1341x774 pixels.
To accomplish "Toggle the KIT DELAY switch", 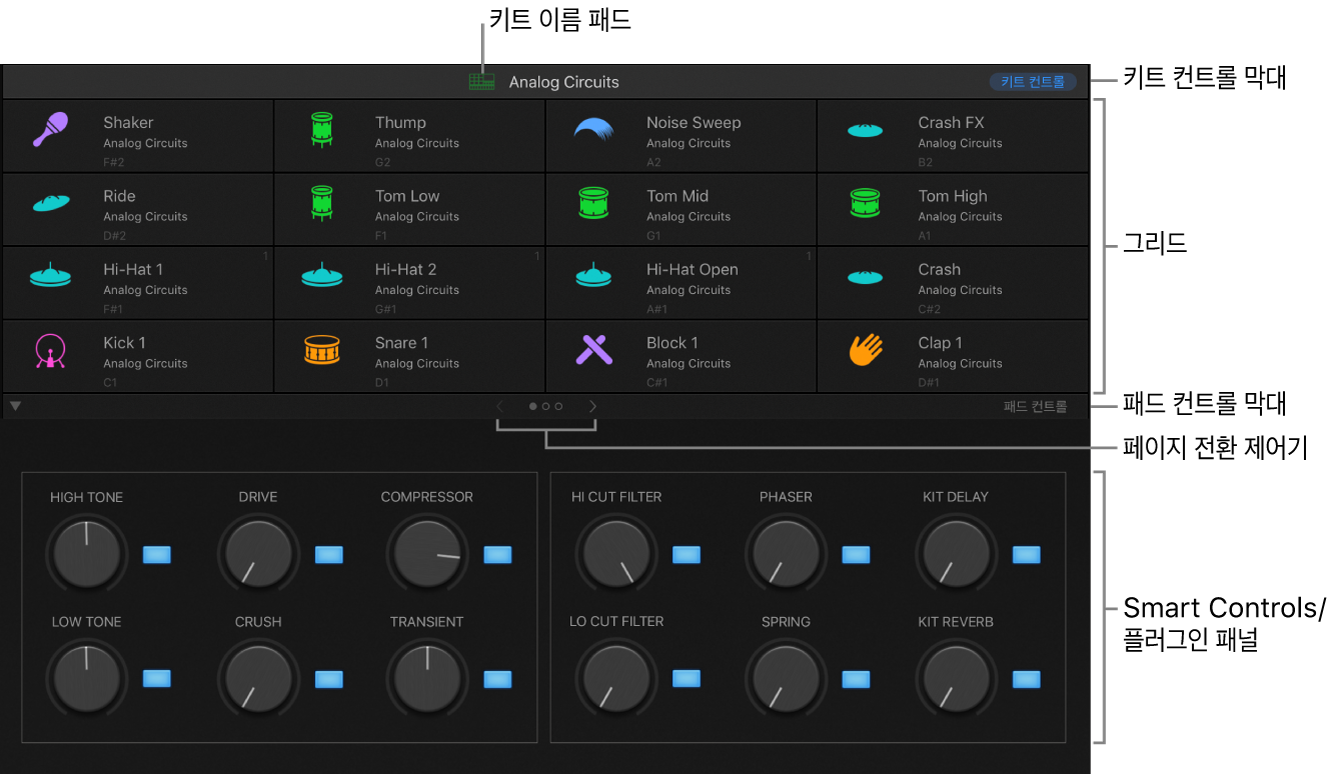I will 1025,554.
